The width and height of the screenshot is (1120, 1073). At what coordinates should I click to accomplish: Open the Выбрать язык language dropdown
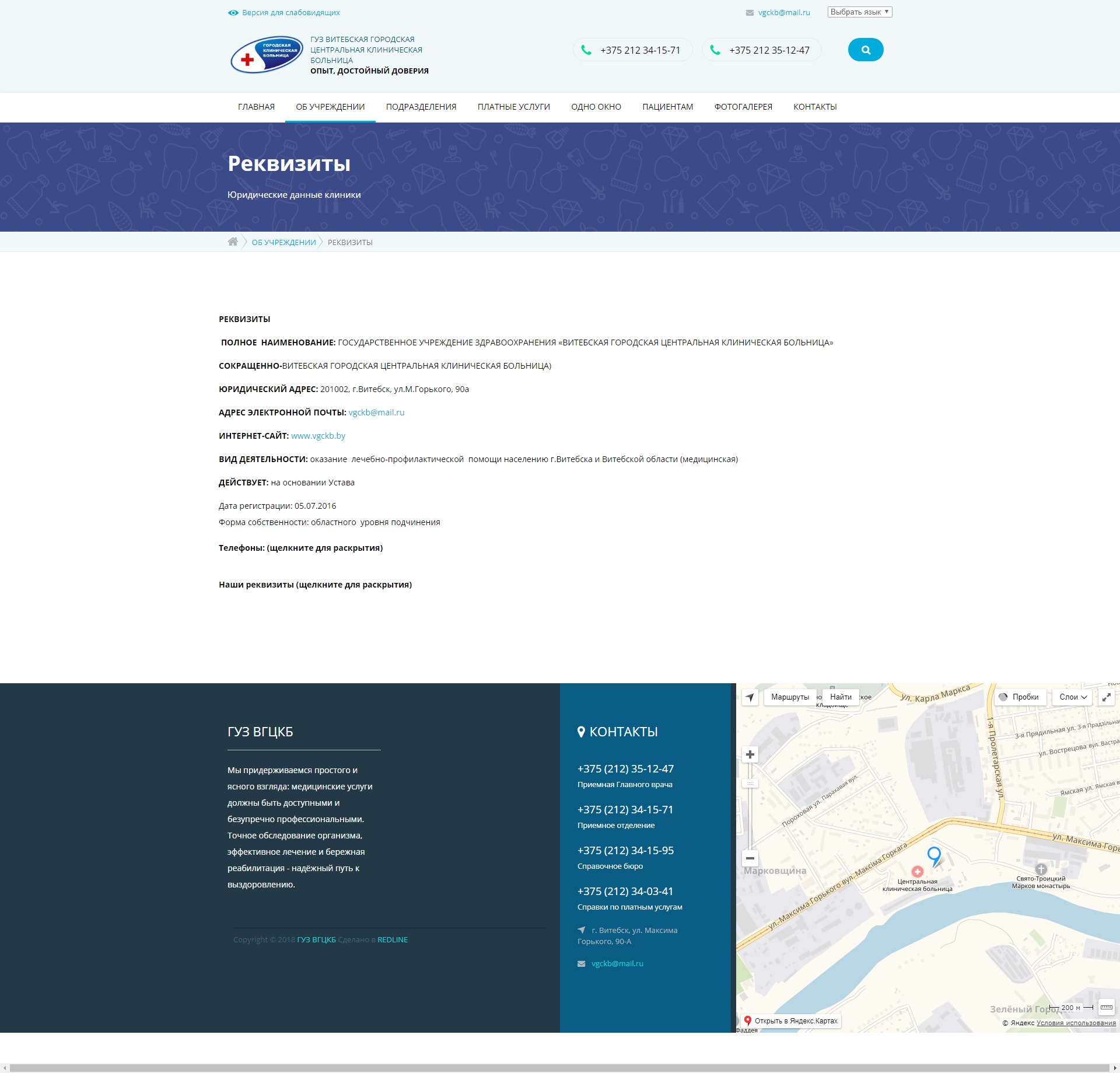coord(860,12)
